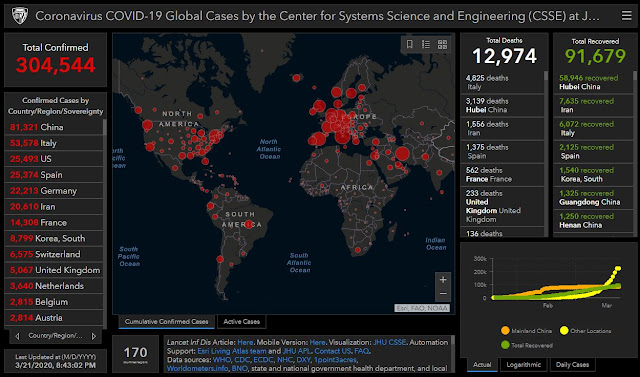Click the 1,375 deaths Spain entry

coord(502,151)
